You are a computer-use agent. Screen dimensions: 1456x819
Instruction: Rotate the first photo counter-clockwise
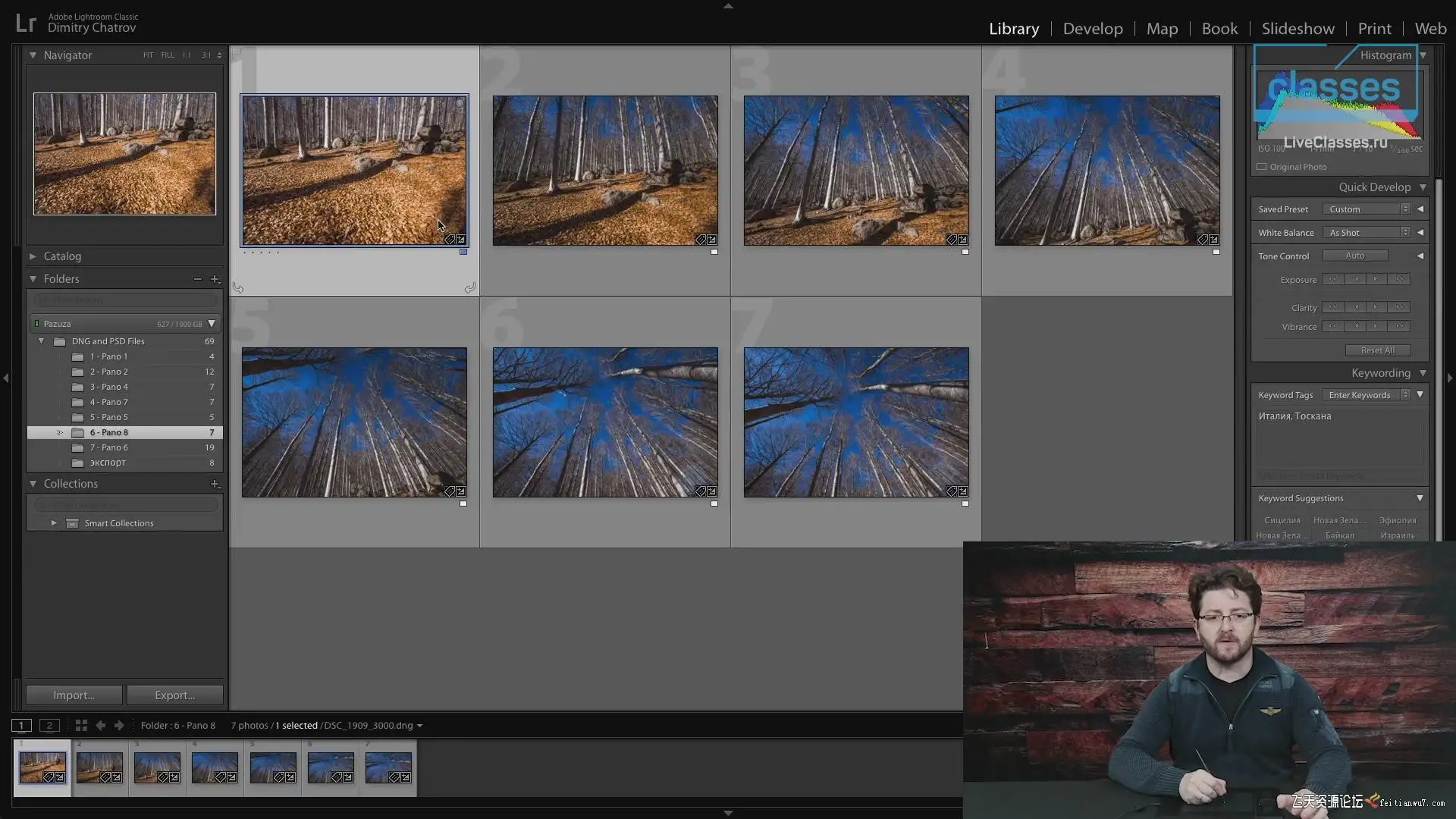[238, 288]
